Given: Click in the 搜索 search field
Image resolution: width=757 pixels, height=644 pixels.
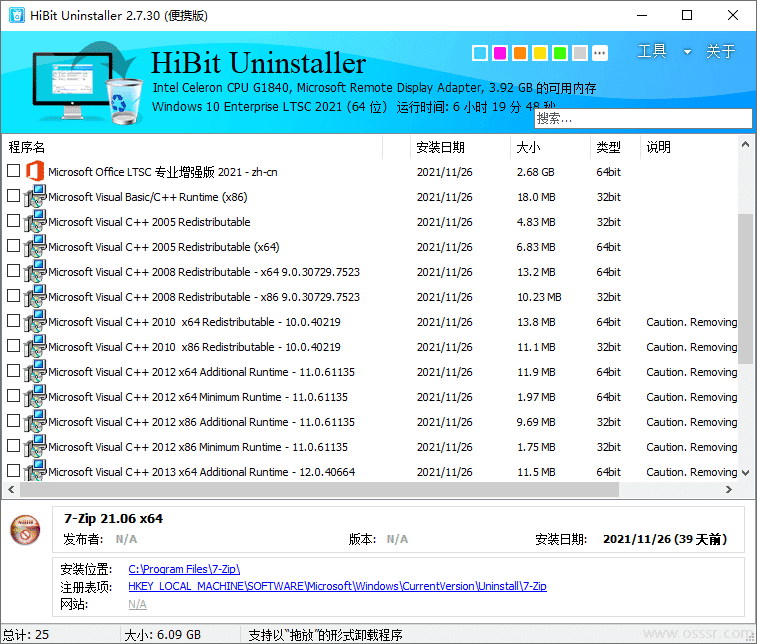Looking at the screenshot, I should [643, 118].
